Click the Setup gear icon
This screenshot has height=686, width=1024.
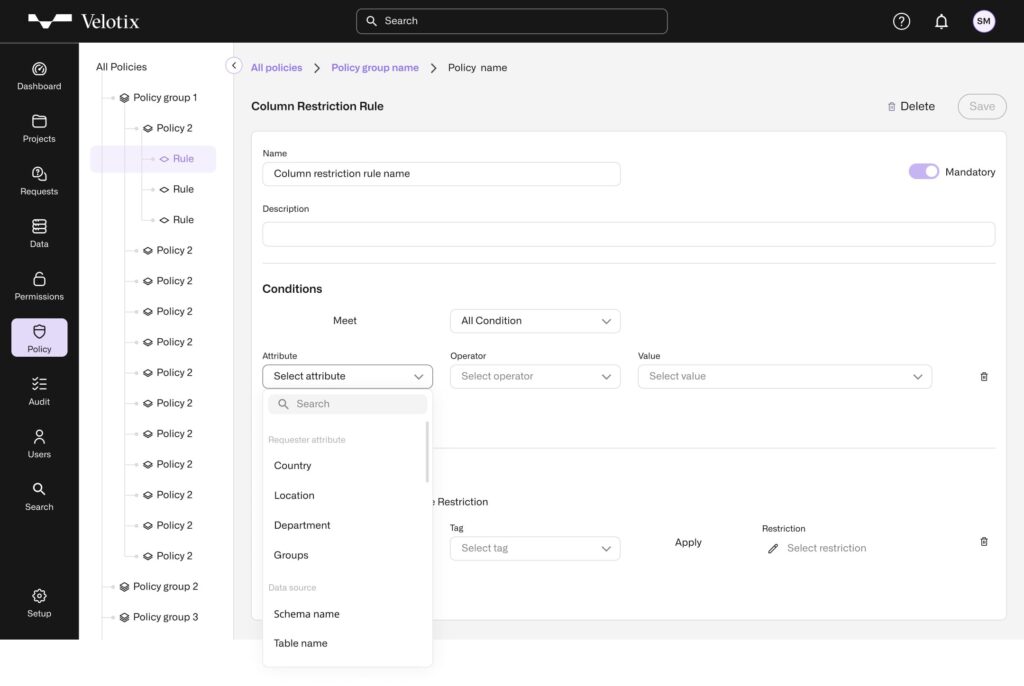tap(39, 596)
